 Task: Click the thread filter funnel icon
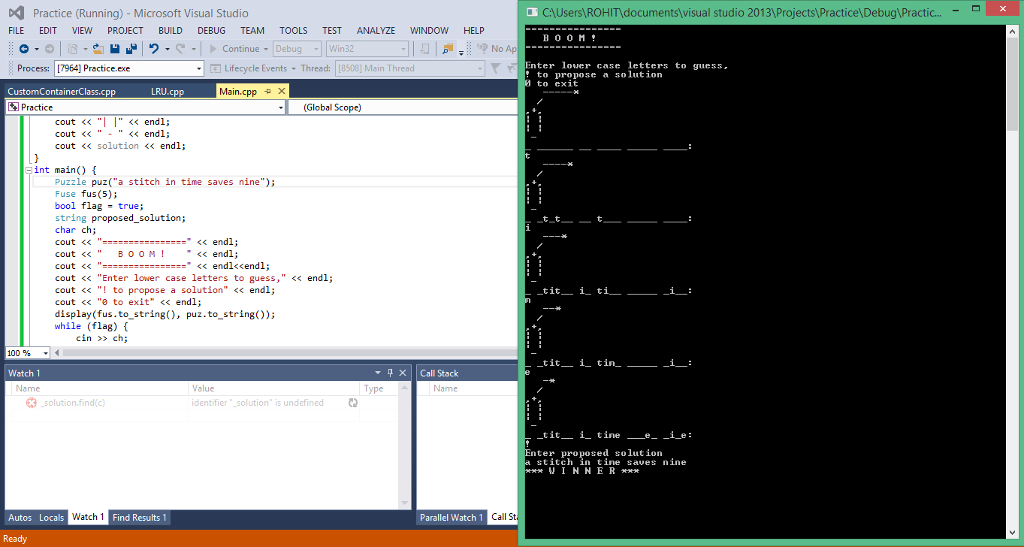click(495, 69)
